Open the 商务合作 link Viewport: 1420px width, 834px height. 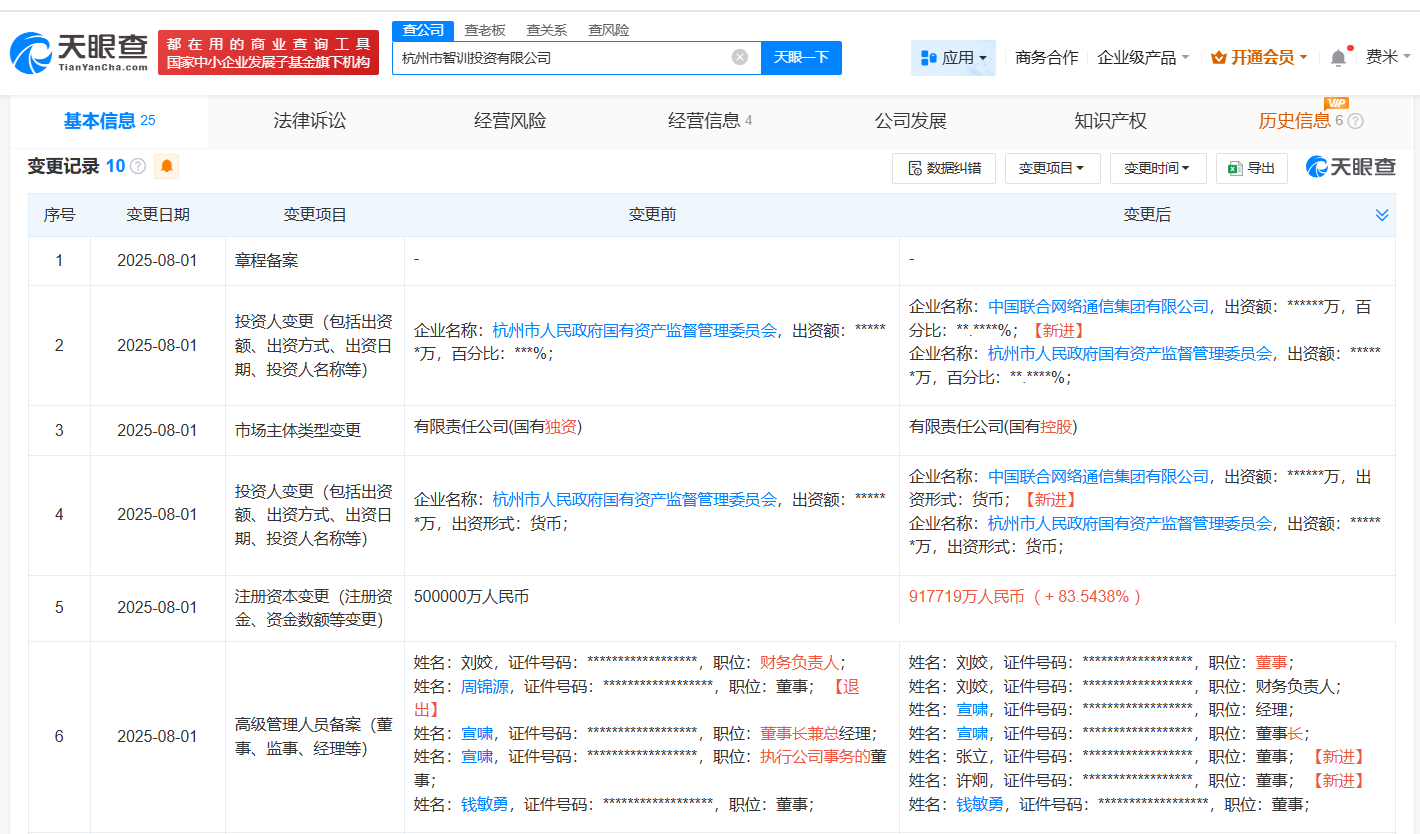1047,58
